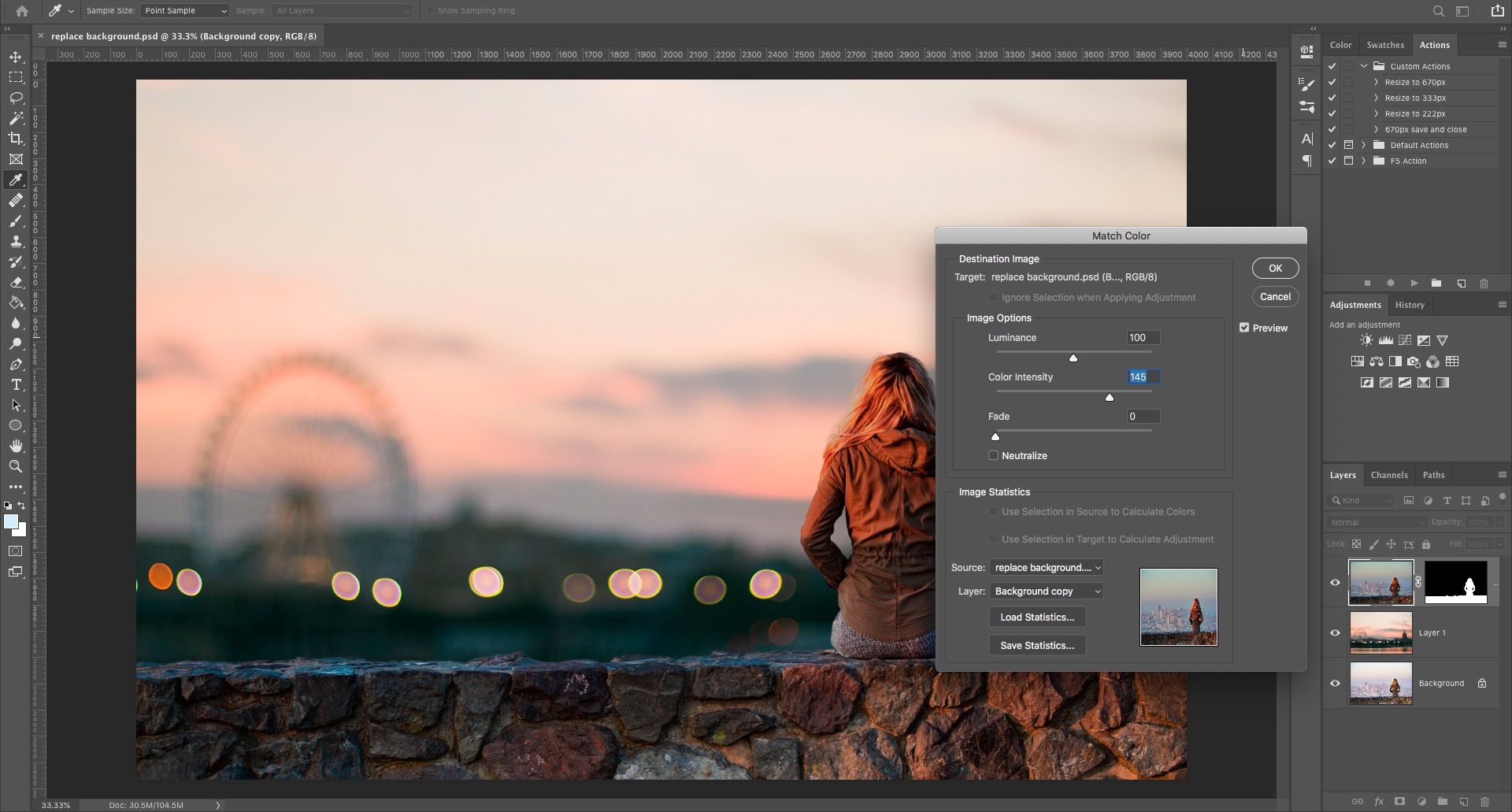Open the Layer dropdown showing Background copy
1512x812 pixels.
click(1046, 591)
